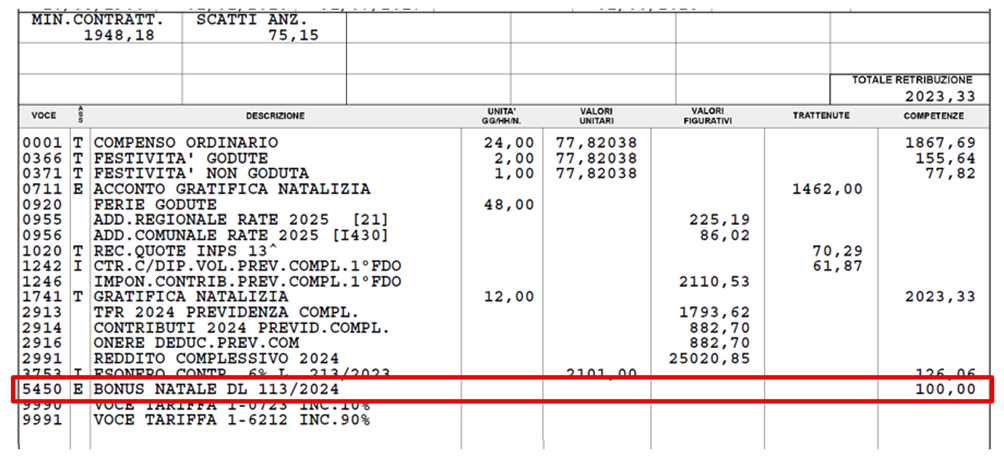Viewport: 1004px width, 470px height.
Task: Click the DESCRIZIONE column header
Action: (x=276, y=116)
